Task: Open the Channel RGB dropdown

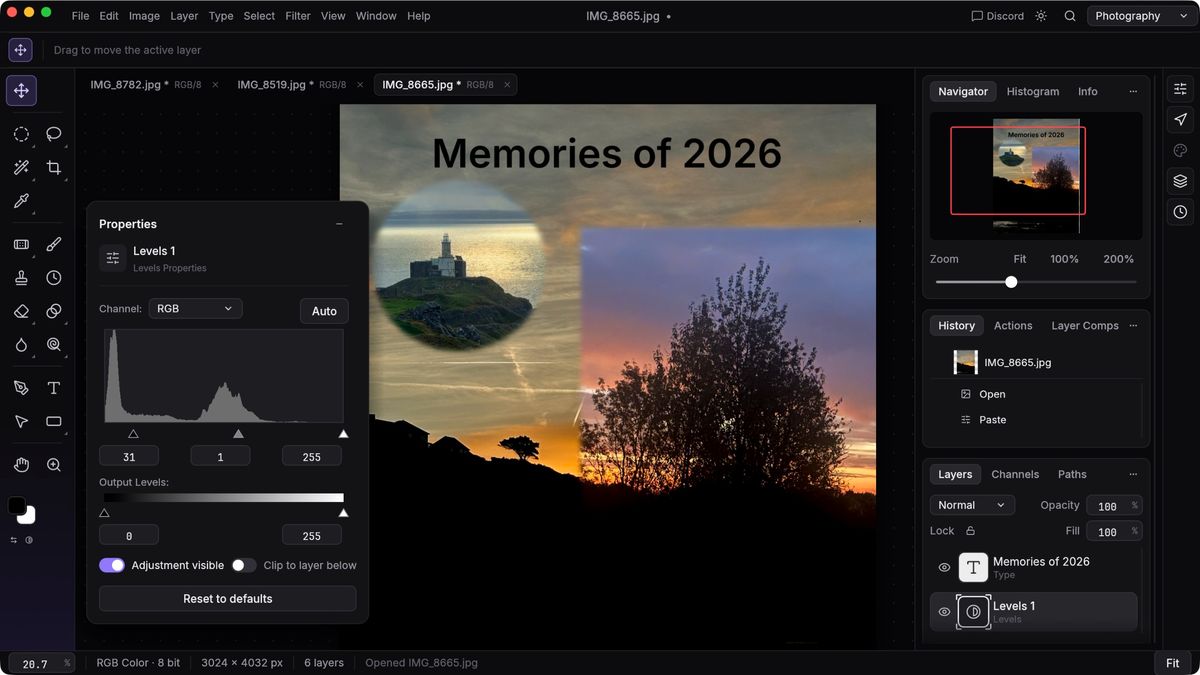Action: click(x=195, y=309)
